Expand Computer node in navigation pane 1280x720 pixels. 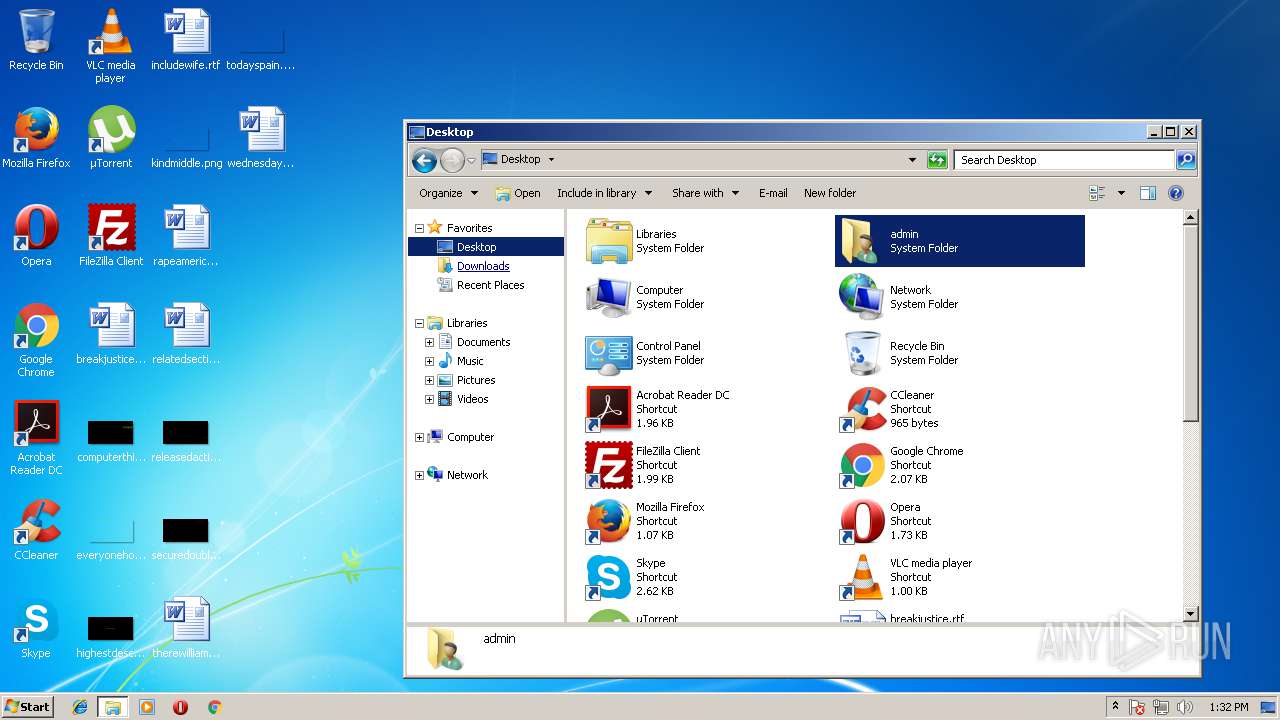tap(419, 437)
